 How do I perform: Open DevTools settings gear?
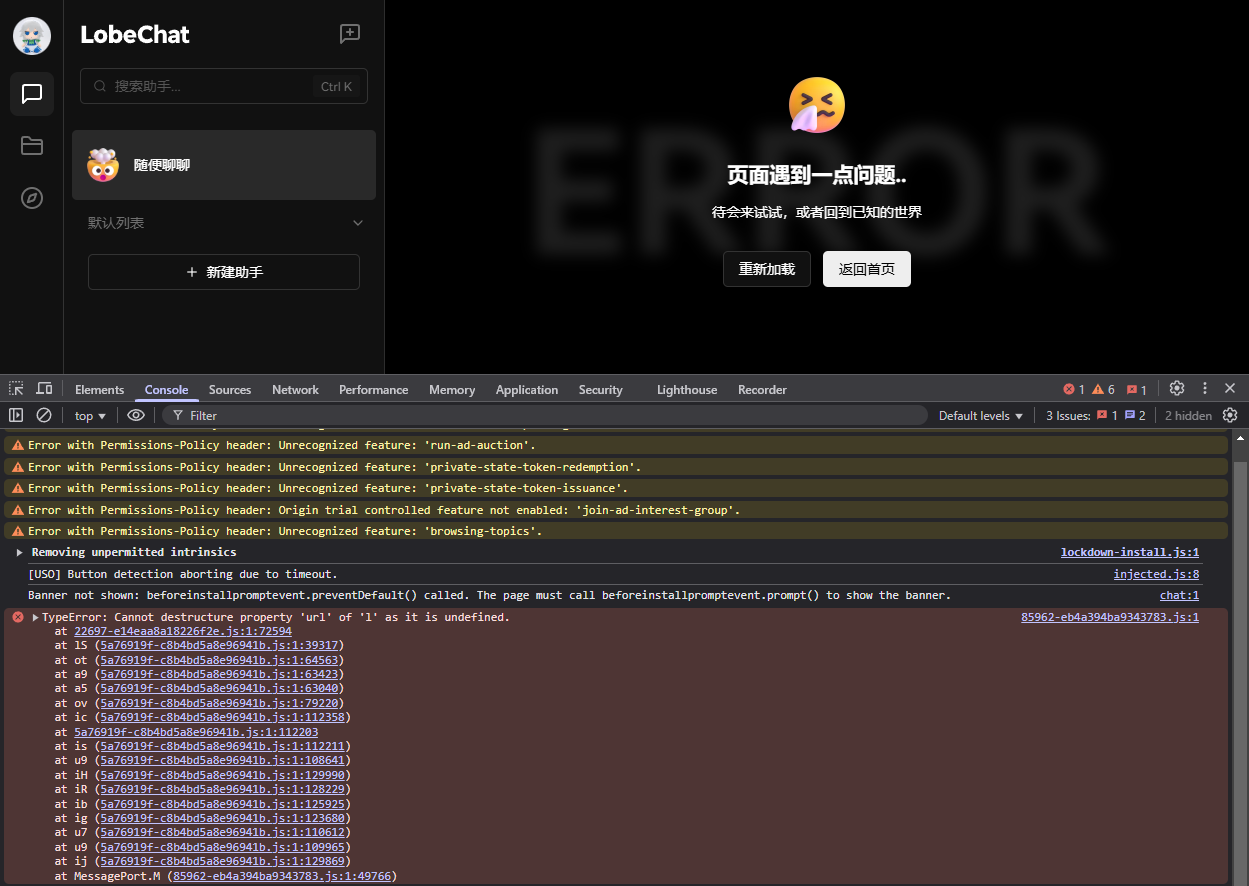tap(1177, 389)
